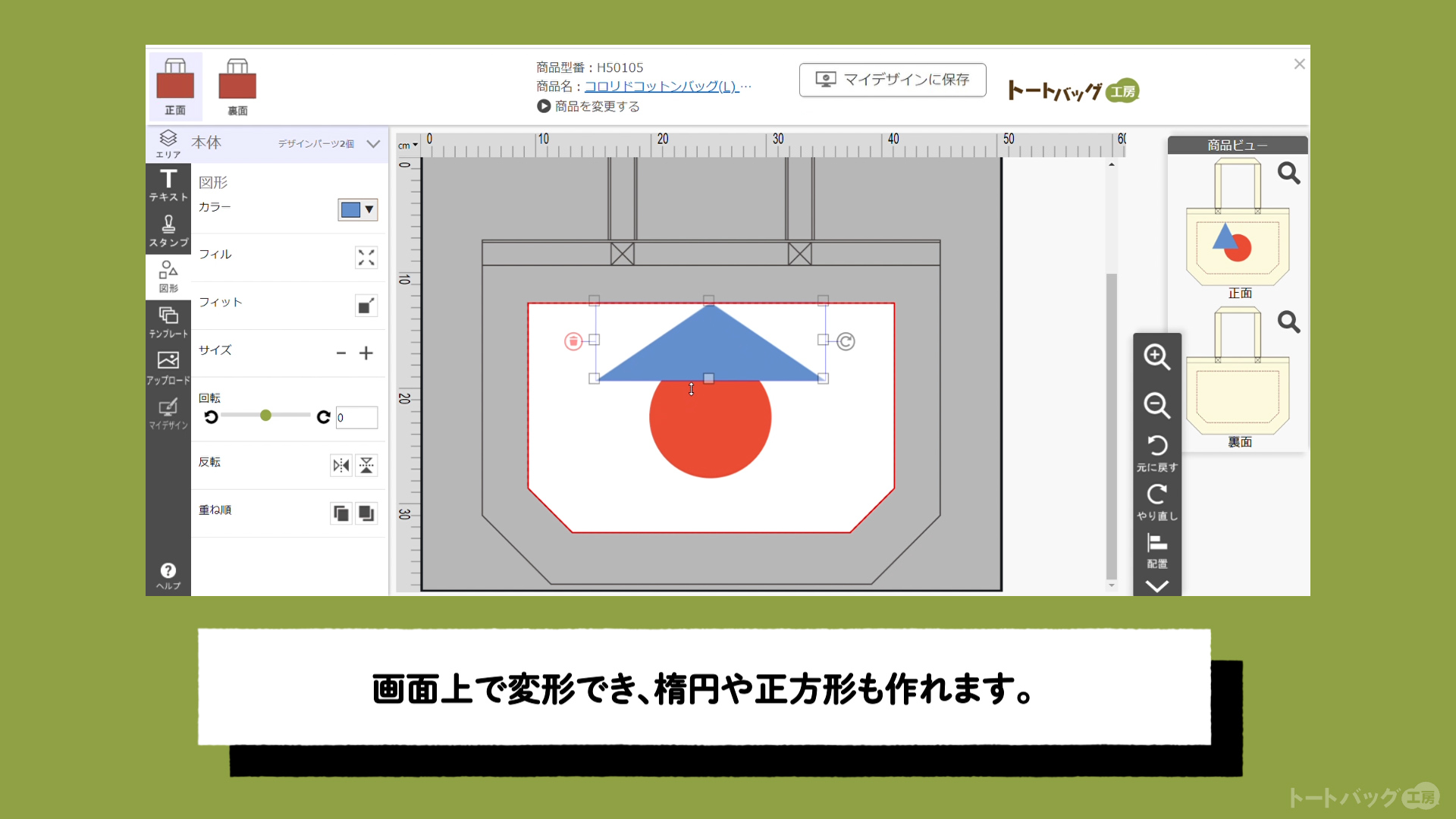1456x819 pixels.
Task: Expand the 本体 design parts chevron
Action: tap(373, 143)
